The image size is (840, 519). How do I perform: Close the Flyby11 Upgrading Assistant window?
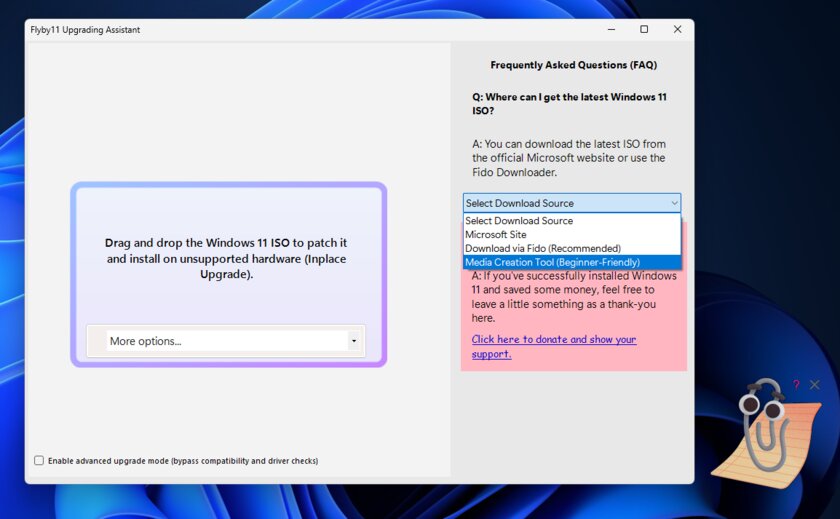pyautogui.click(x=677, y=29)
